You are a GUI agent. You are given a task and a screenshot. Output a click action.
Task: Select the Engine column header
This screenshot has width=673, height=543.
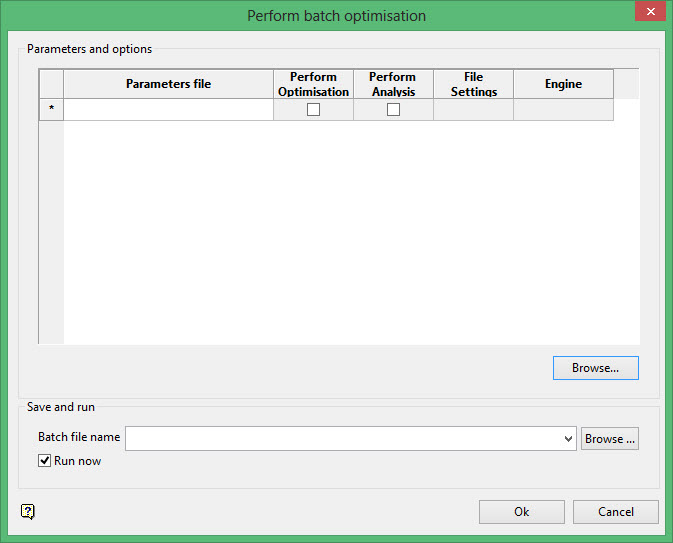(563, 84)
